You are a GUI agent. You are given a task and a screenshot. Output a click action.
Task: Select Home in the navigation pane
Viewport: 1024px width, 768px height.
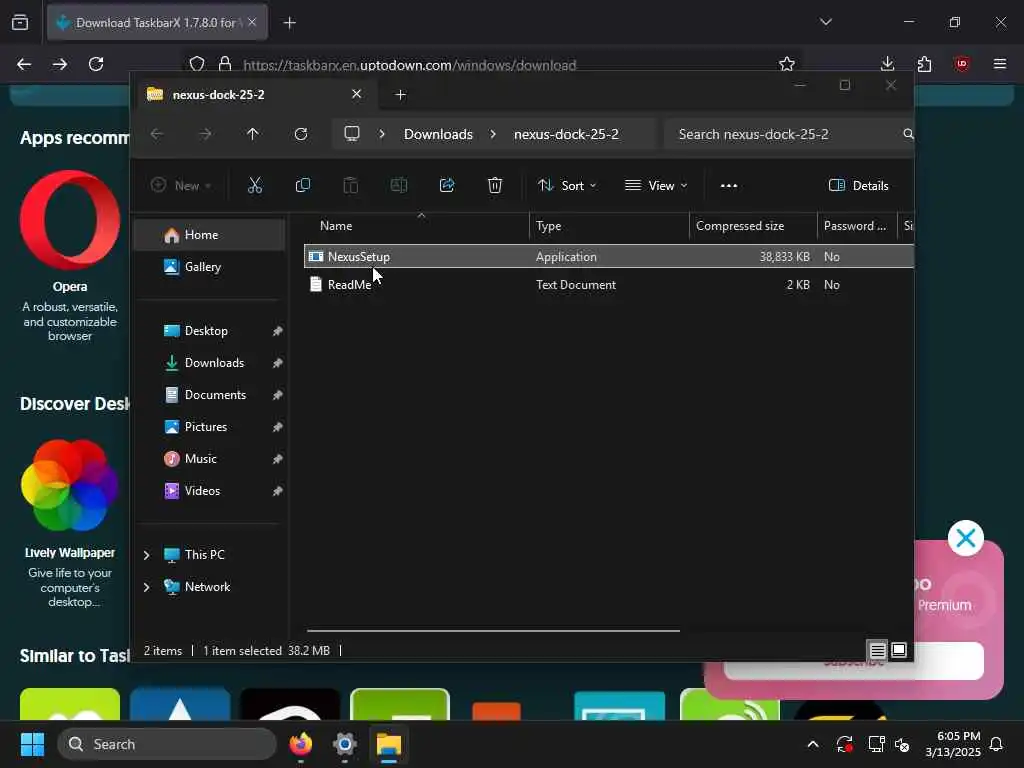pos(209,234)
